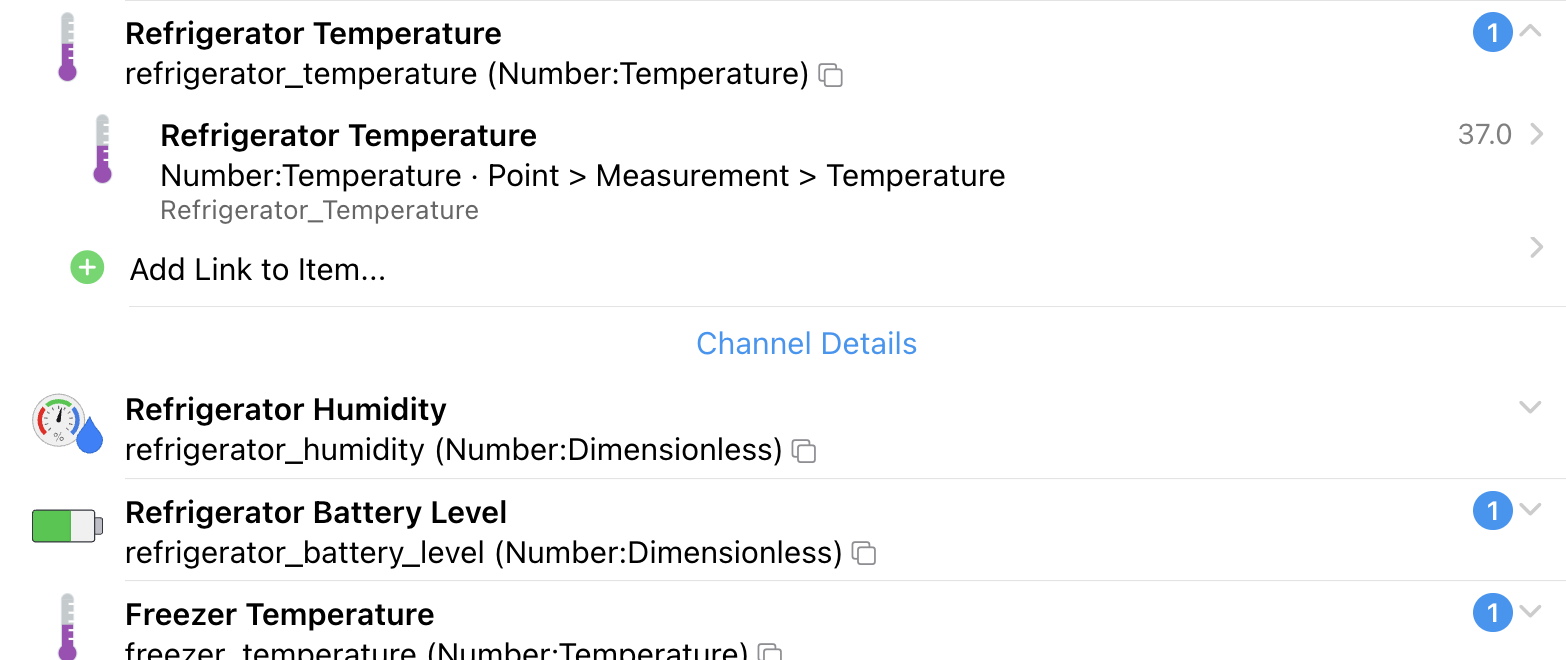Copy the refrigerator_humidity channel ID

coord(804,451)
